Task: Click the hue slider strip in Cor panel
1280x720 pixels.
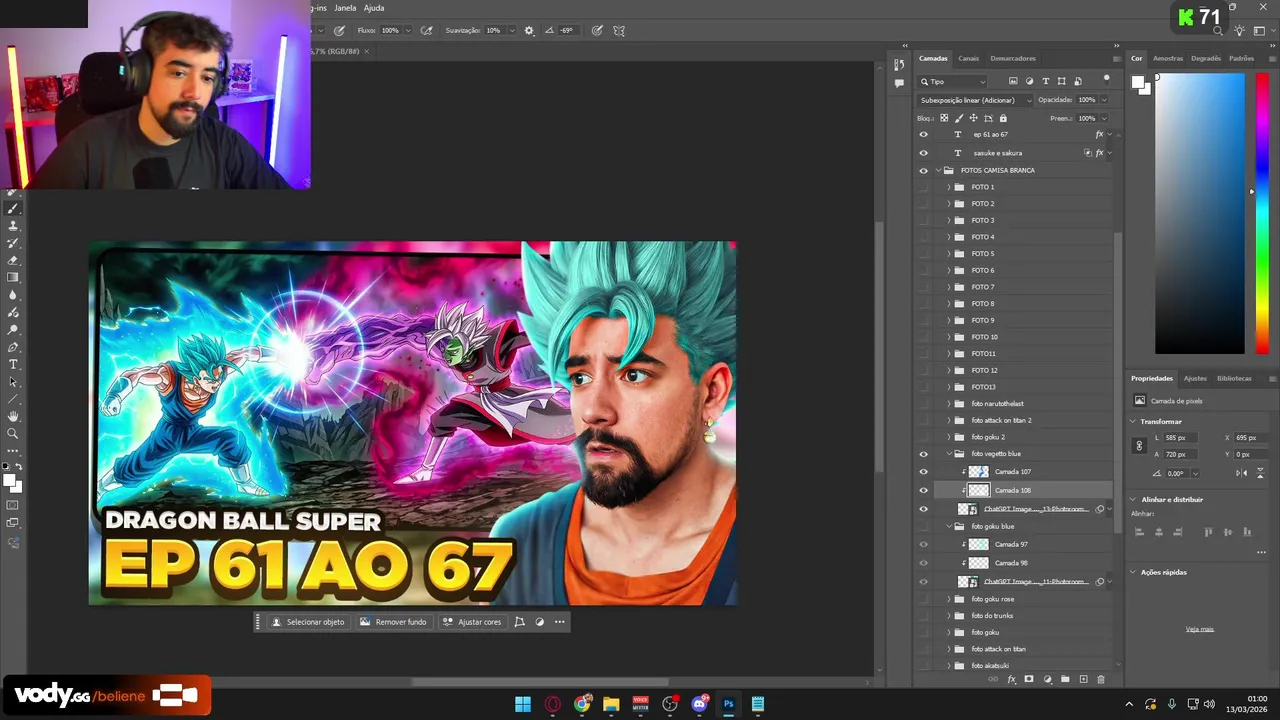Action: [1262, 215]
